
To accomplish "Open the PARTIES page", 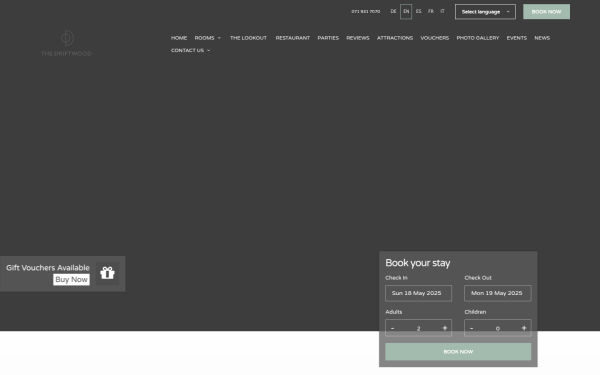I will coord(328,38).
